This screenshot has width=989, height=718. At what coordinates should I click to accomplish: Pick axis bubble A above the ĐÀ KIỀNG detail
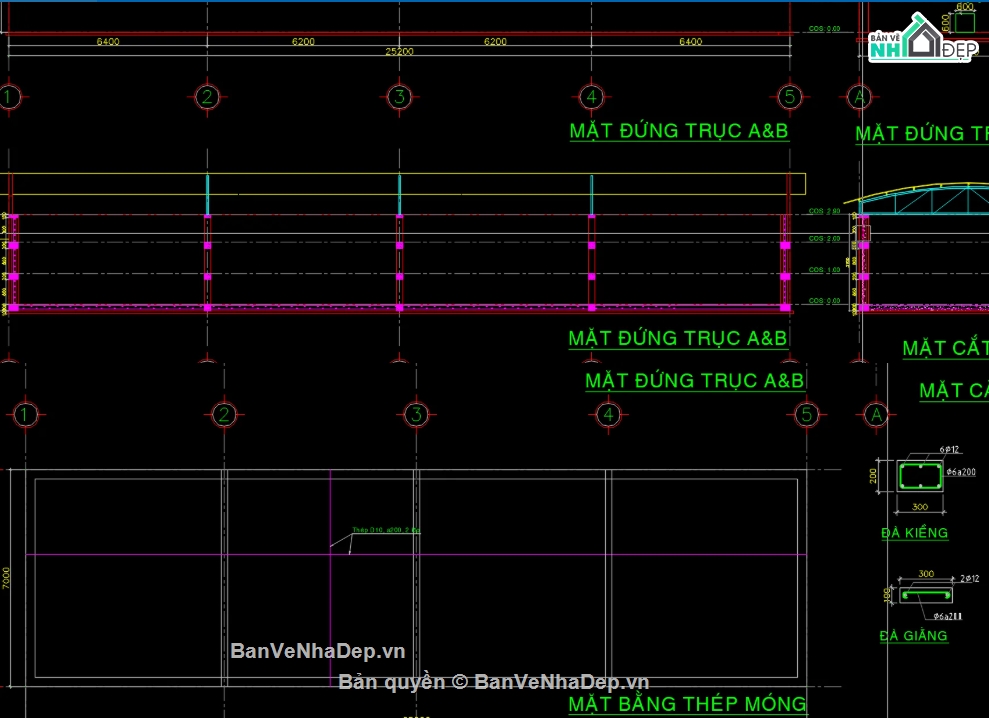coord(877,414)
